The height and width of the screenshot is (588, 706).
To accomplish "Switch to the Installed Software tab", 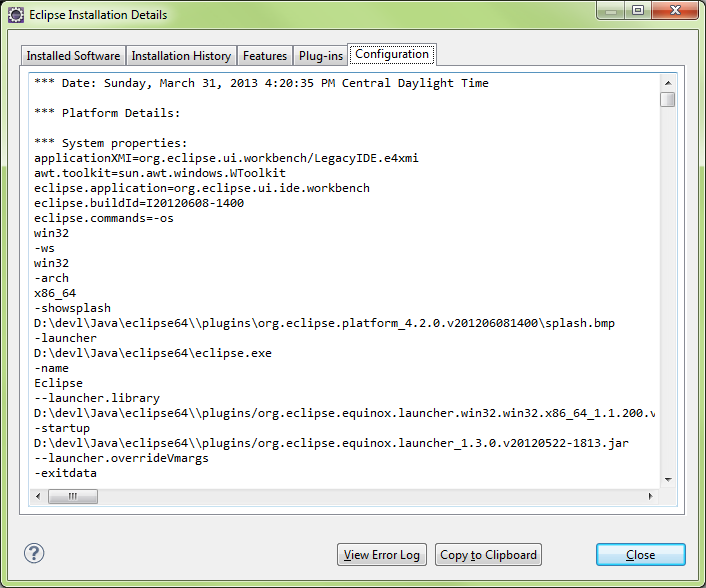I will (x=73, y=56).
